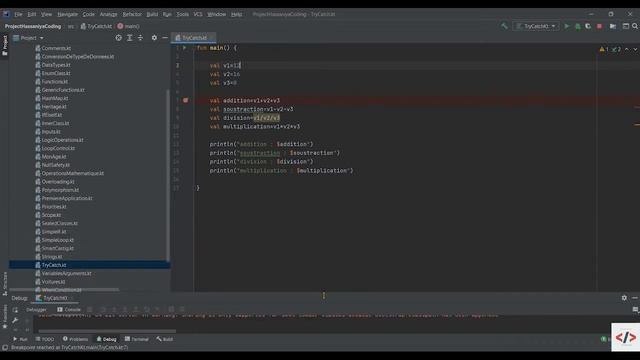Click the vertical Project tool window stripe
This screenshot has height=360, width=640.
tap(4, 45)
